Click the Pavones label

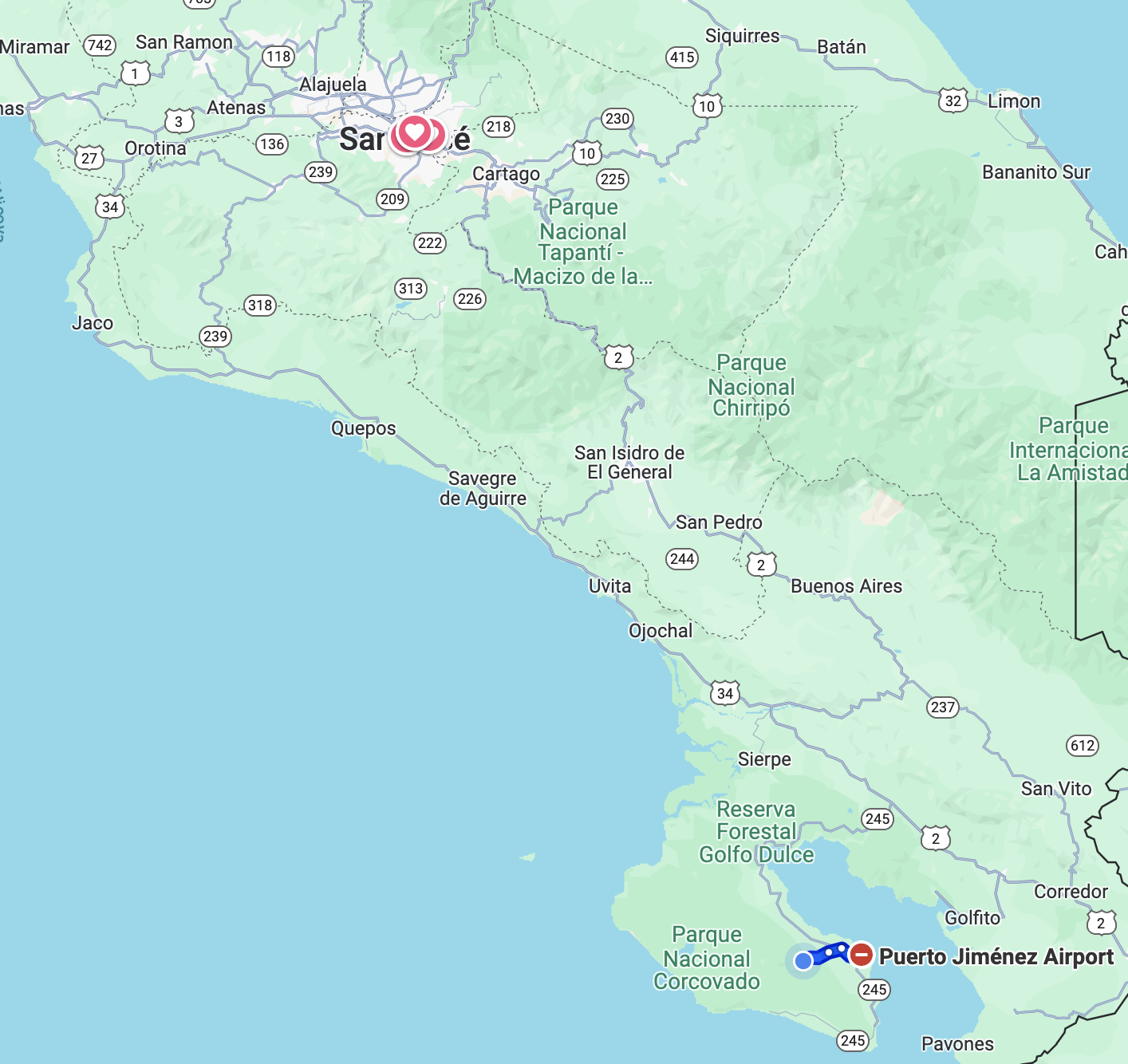point(957,1044)
